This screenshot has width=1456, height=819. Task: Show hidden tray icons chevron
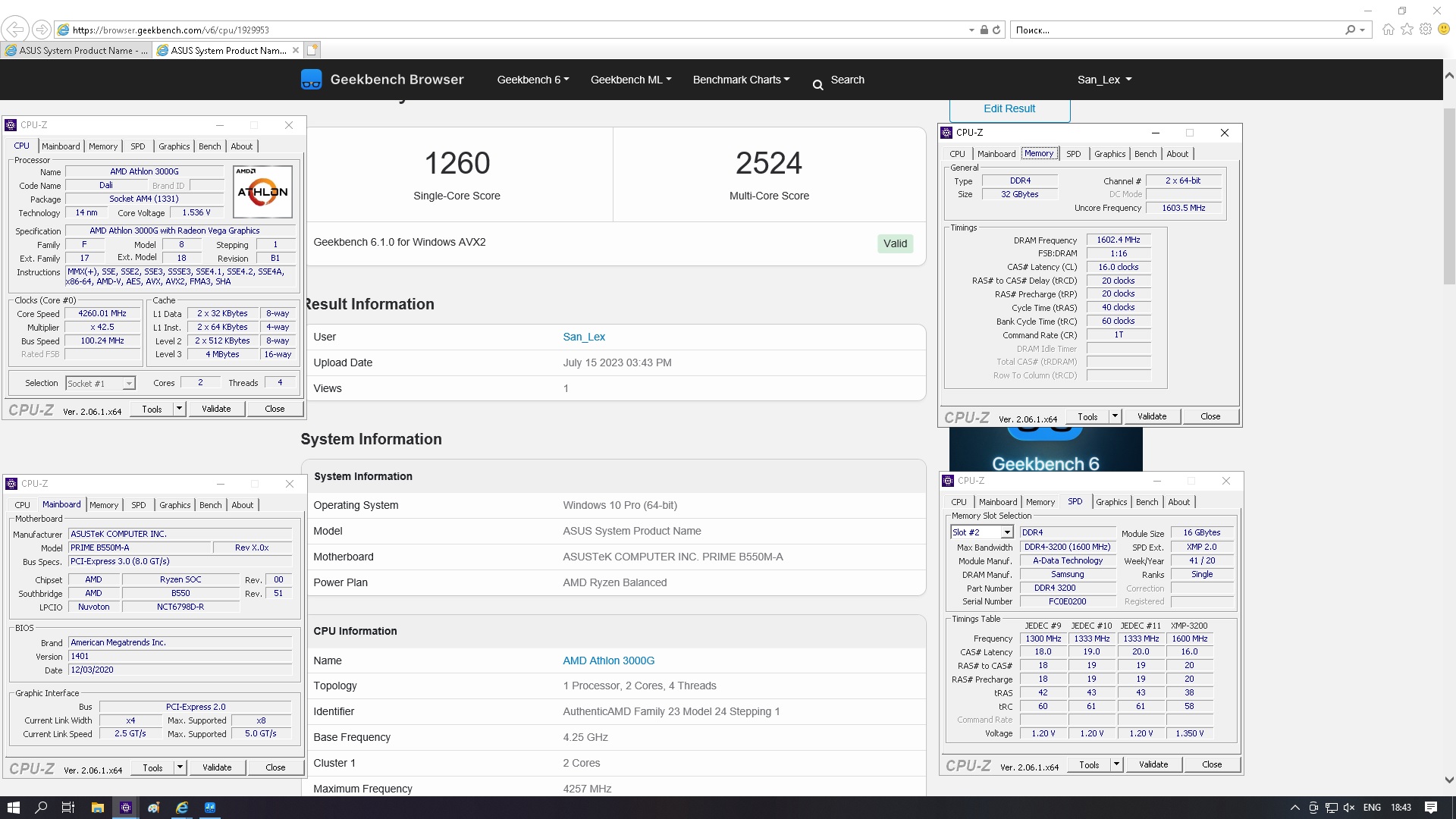tap(1294, 808)
